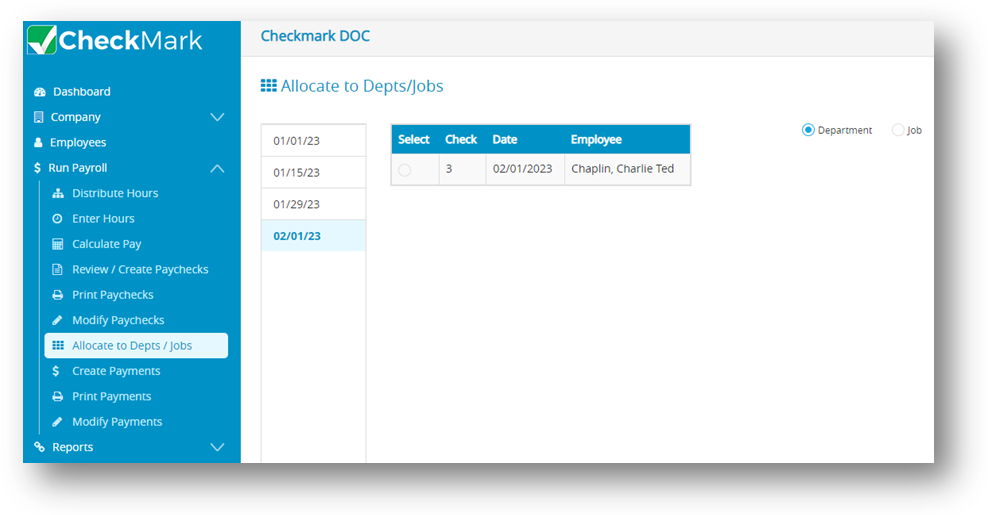Image resolution: width=988 pixels, height=515 pixels.
Task: Open Dashboard in sidebar
Action: 82,91
